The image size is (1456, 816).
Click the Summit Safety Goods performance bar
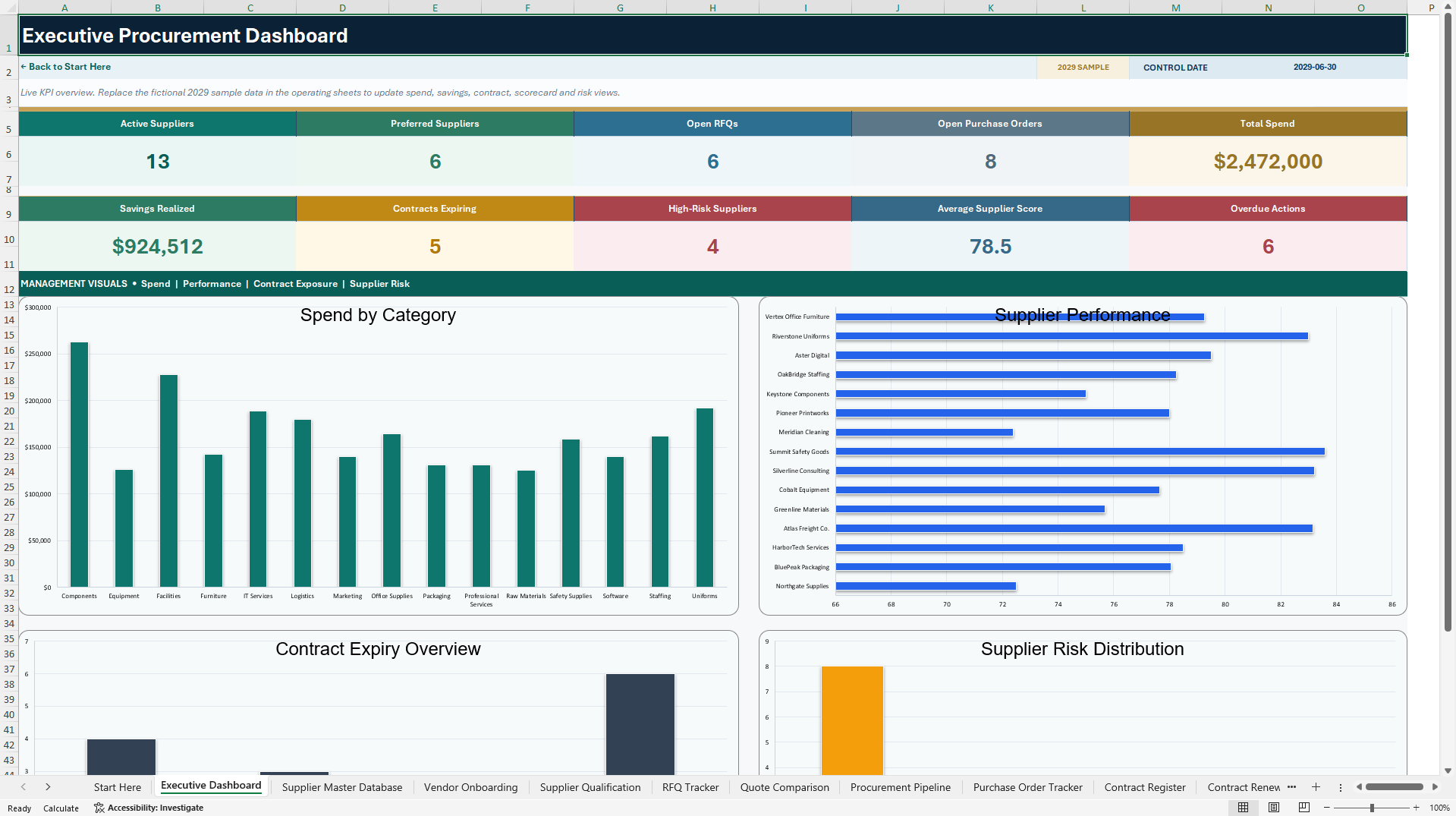[1080, 452]
